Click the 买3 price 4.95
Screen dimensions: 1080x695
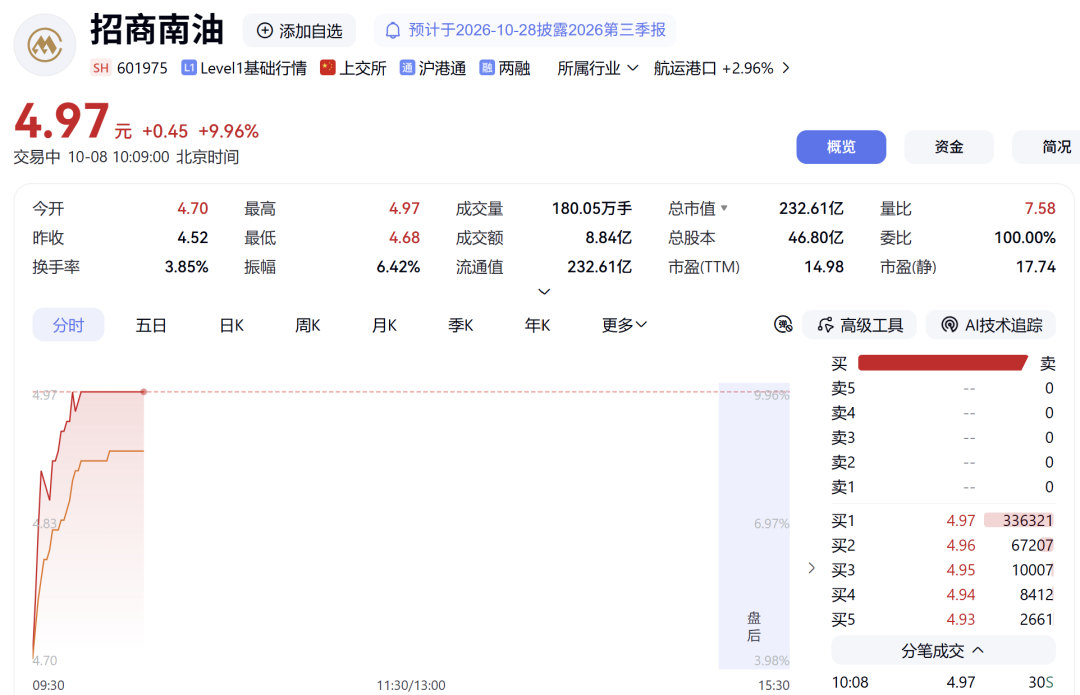pos(960,570)
